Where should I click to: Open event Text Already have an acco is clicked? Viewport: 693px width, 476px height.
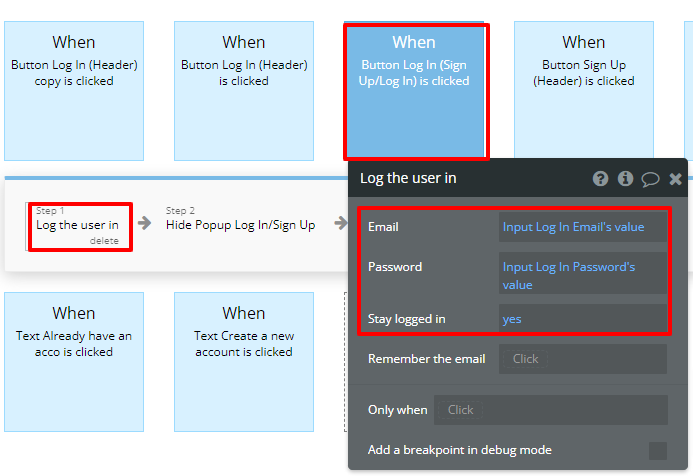tap(74, 362)
